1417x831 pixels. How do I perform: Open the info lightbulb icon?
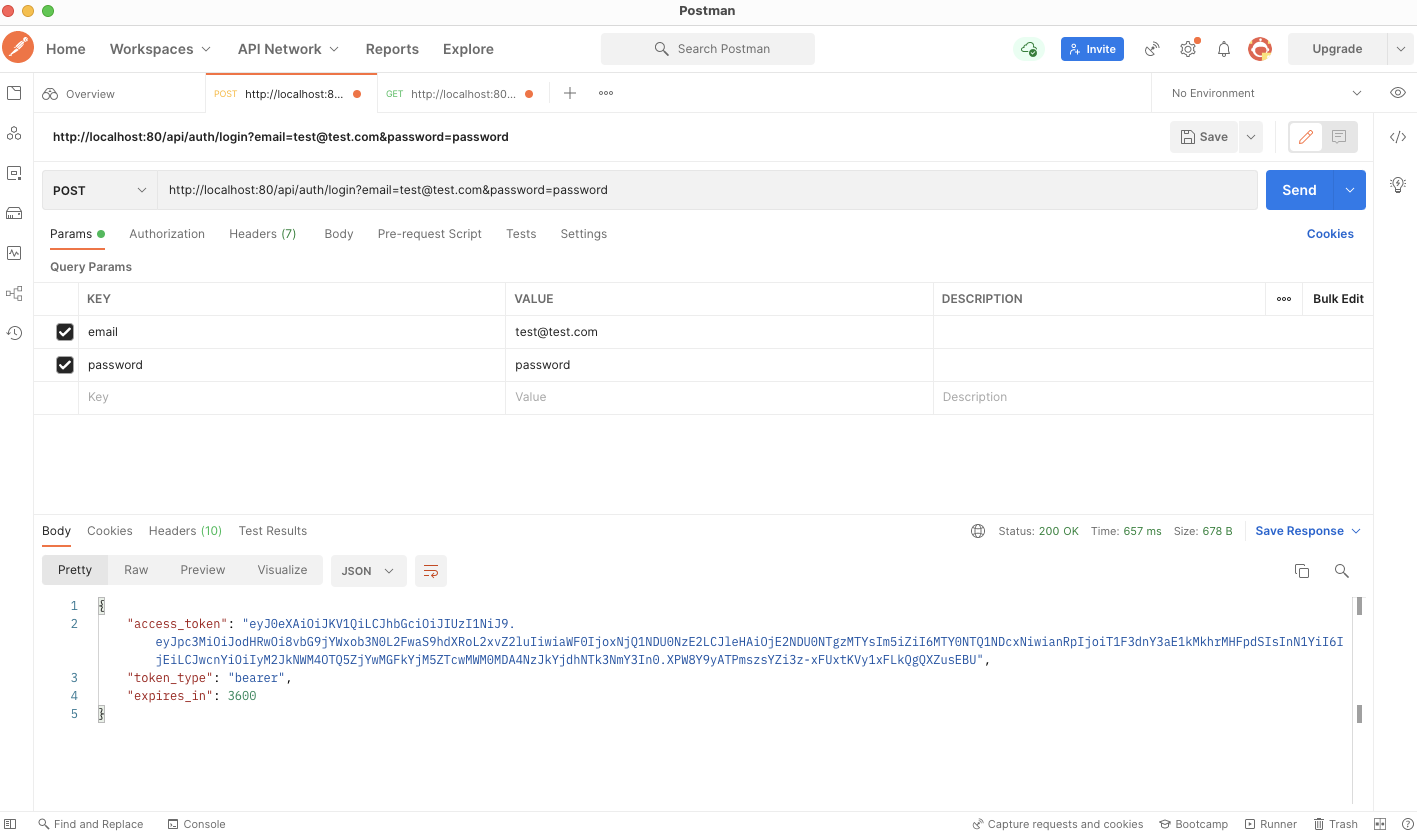click(1398, 184)
